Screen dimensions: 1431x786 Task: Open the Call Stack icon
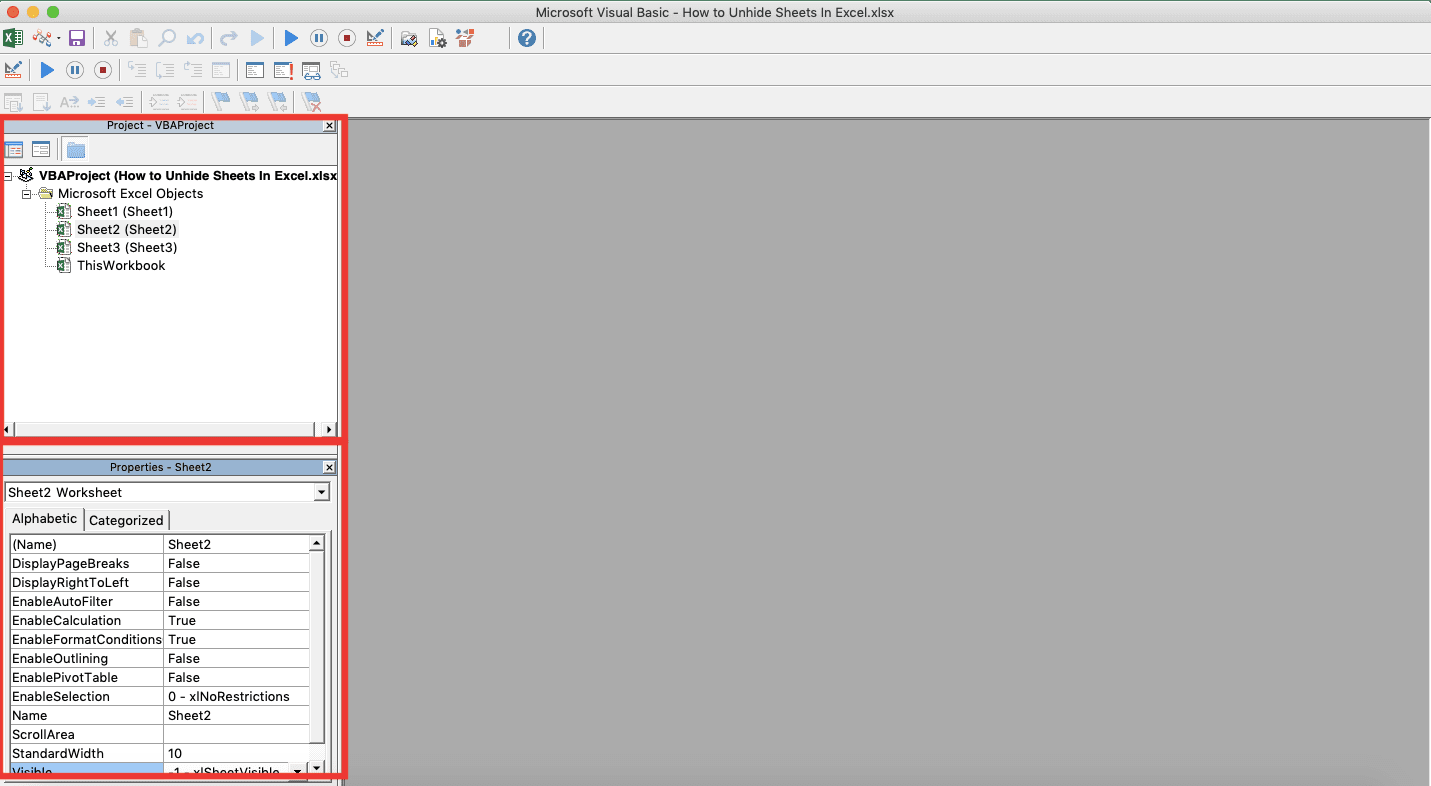click(339, 70)
